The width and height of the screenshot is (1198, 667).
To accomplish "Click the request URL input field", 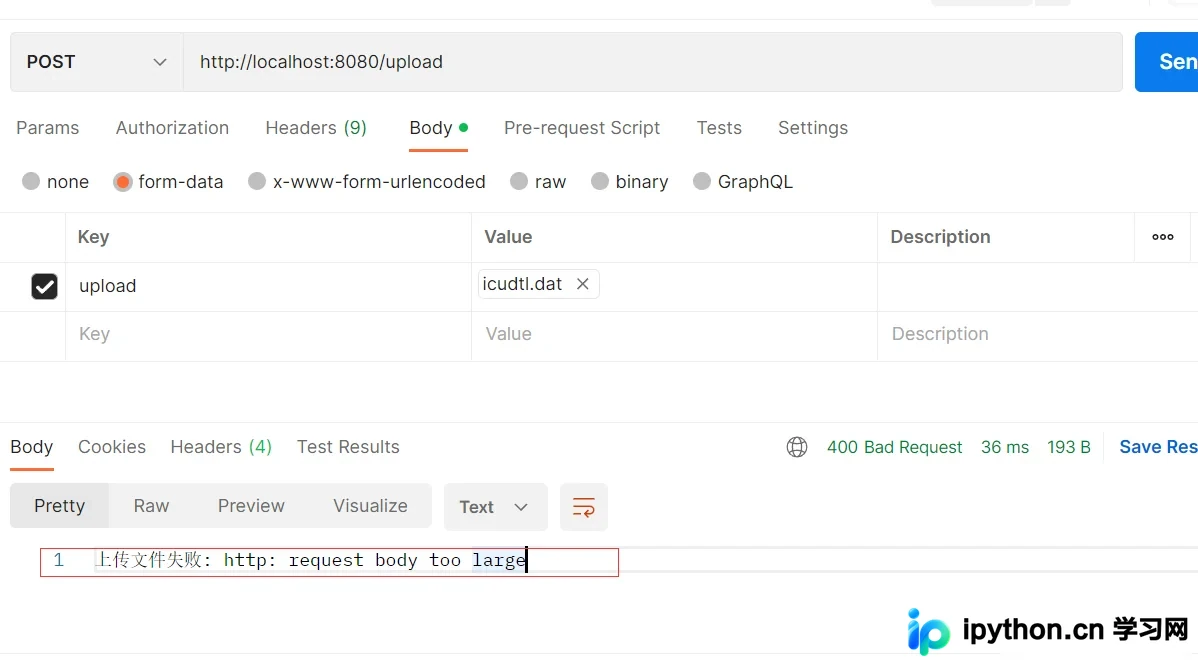I will (x=652, y=62).
